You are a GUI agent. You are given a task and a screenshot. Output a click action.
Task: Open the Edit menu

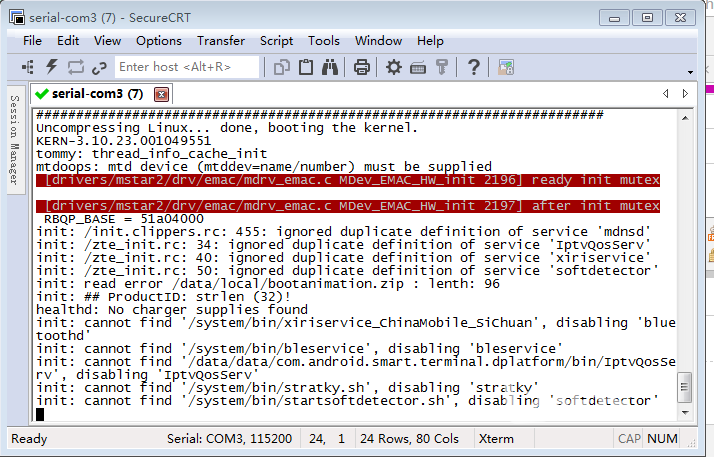click(x=68, y=41)
